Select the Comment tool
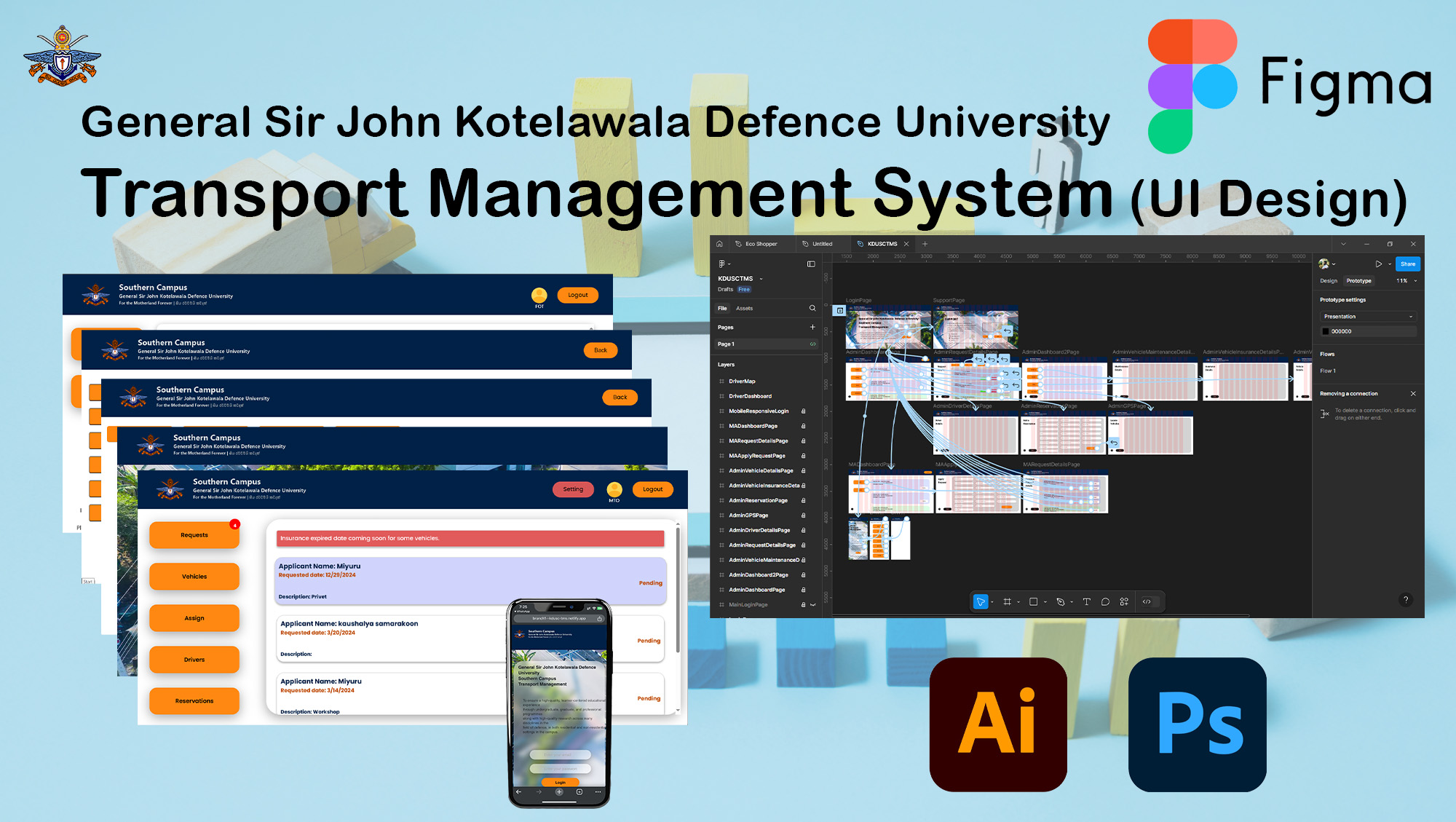The height and width of the screenshot is (822, 1456). coord(1105,601)
